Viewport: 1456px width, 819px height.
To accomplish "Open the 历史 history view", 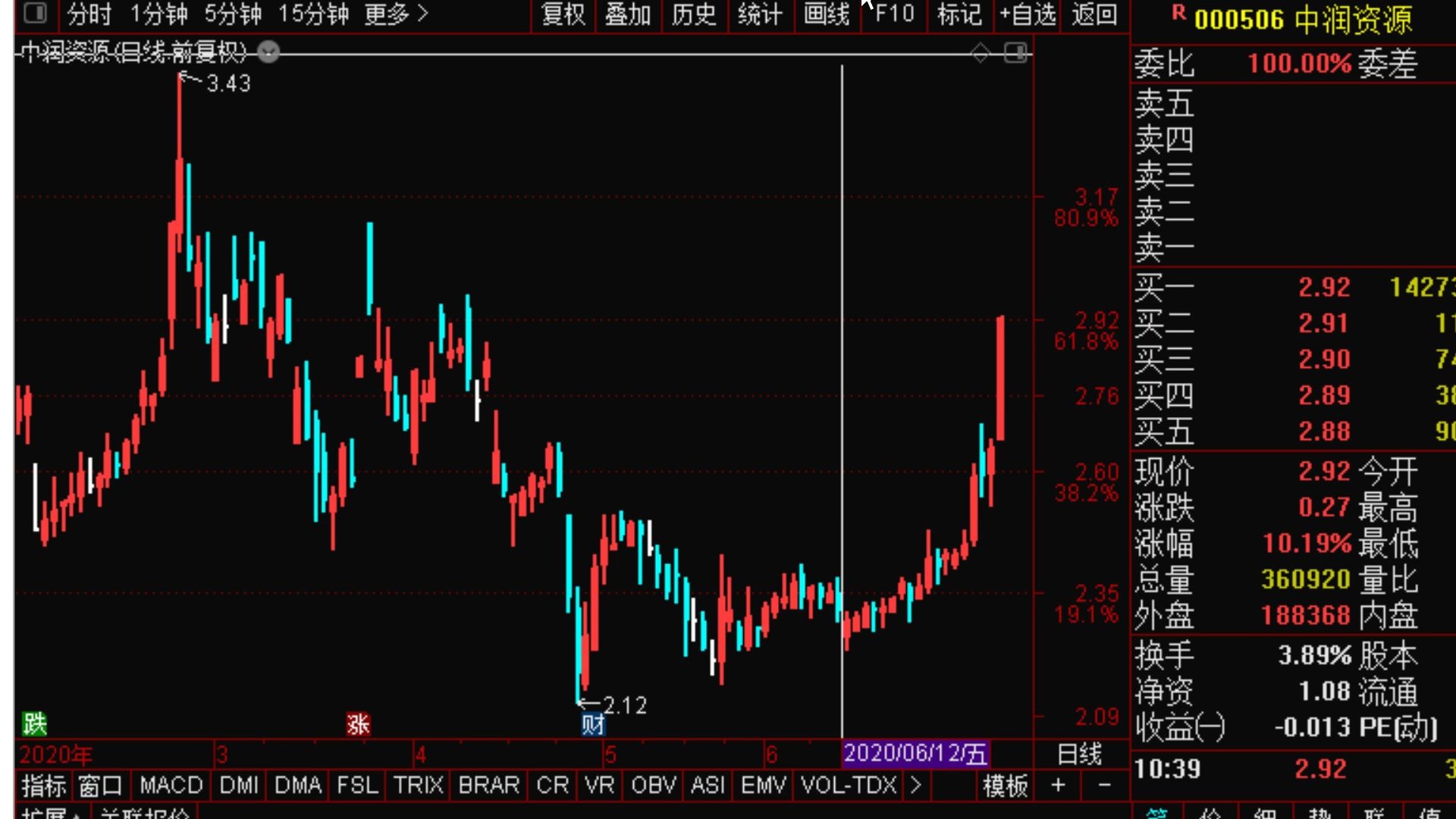I will coord(694,14).
